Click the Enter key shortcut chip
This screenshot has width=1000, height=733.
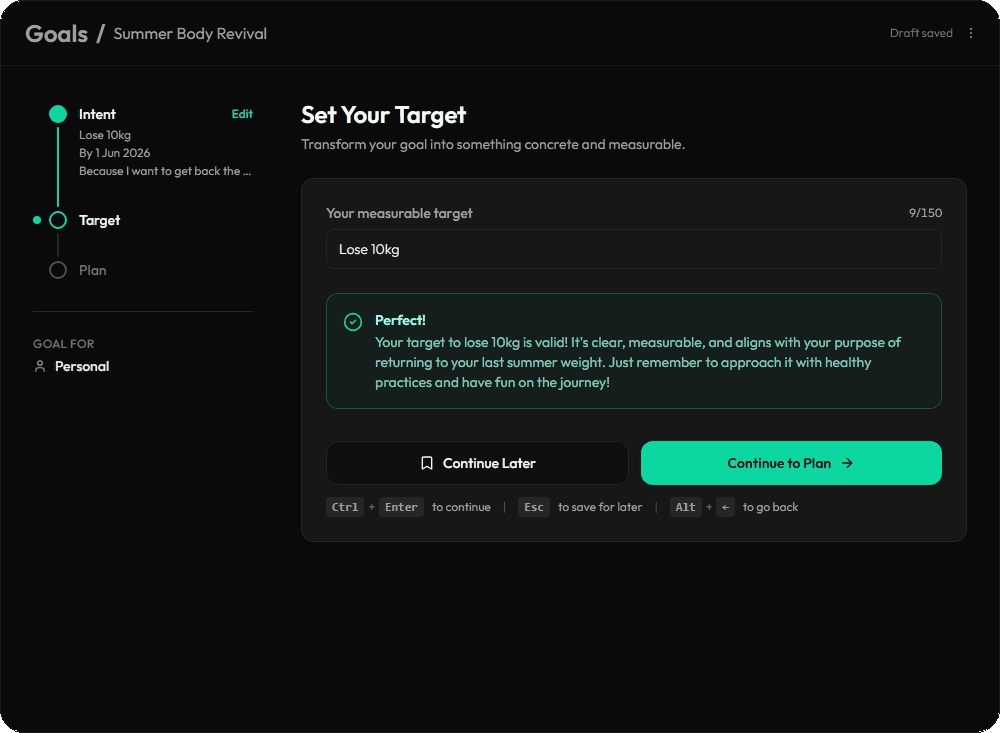point(401,507)
